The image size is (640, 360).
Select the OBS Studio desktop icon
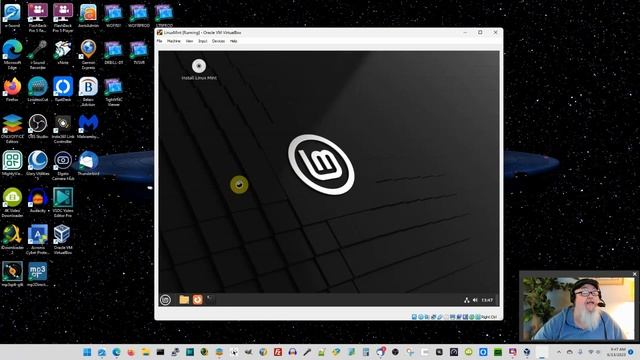tap(38, 127)
